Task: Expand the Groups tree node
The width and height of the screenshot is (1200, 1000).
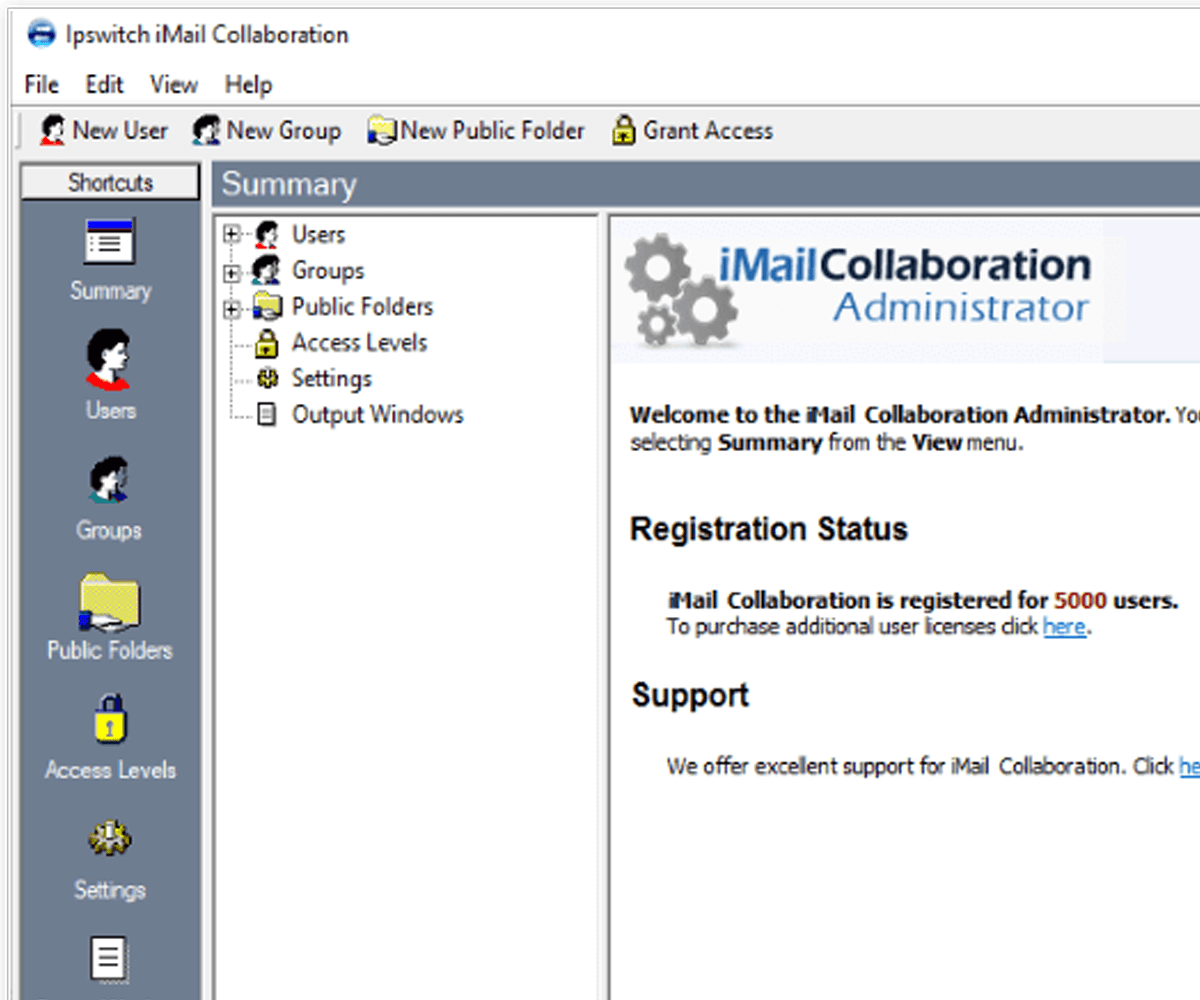Action: click(232, 272)
